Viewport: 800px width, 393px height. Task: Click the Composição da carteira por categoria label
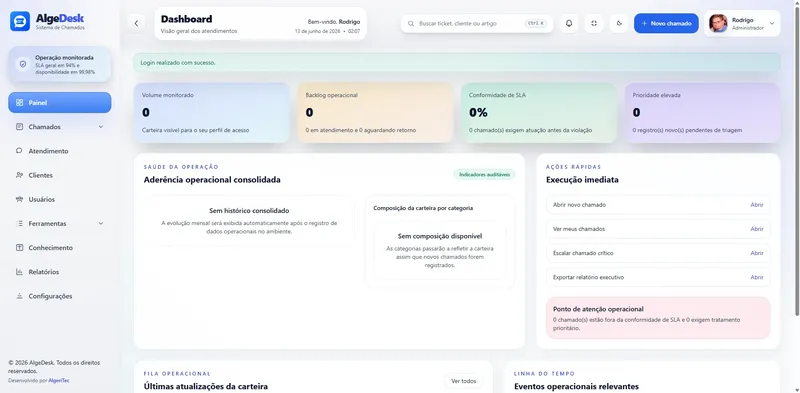(423, 208)
